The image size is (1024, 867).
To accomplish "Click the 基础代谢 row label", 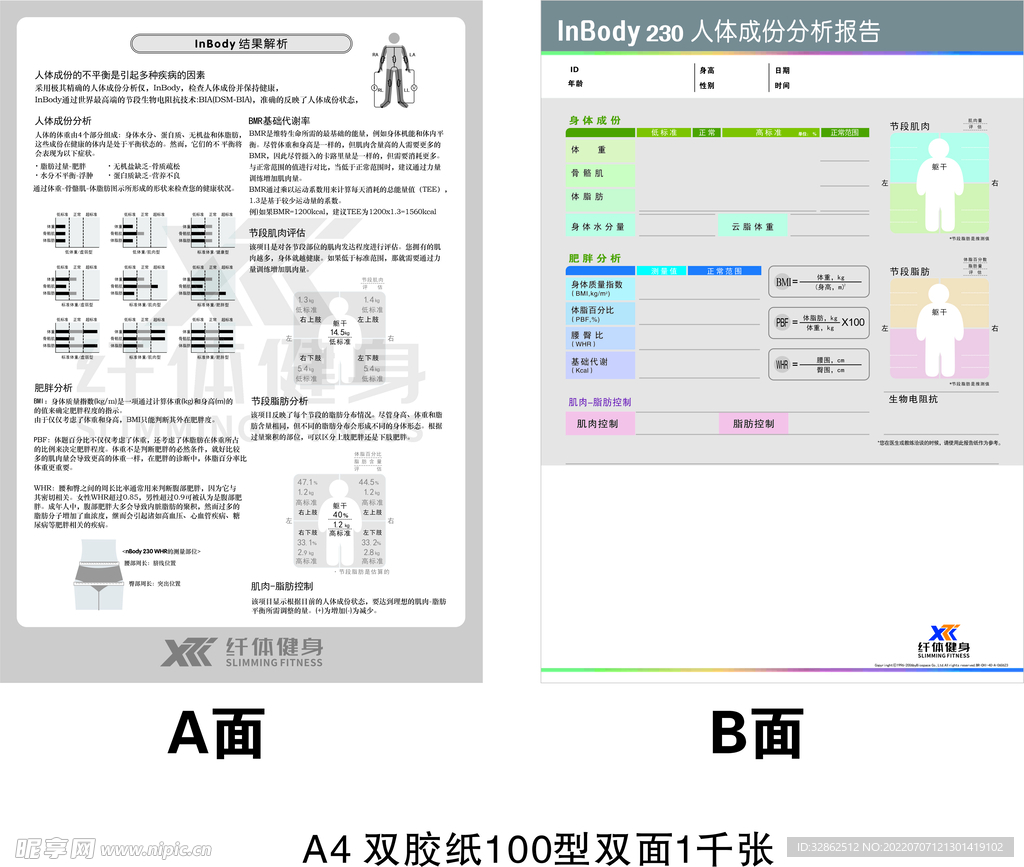I will pos(600,365).
